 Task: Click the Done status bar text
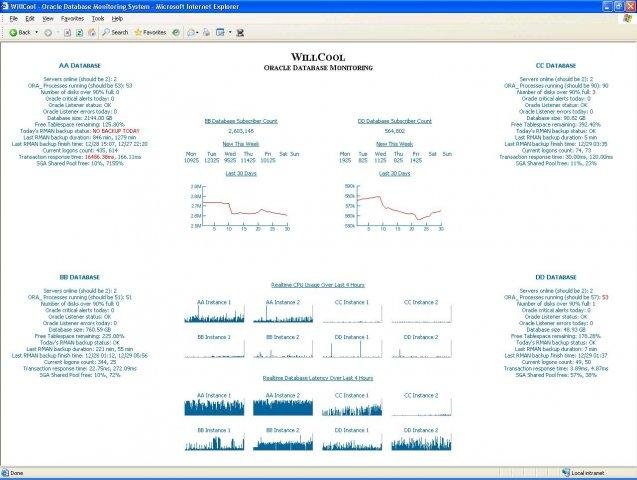(x=17, y=473)
